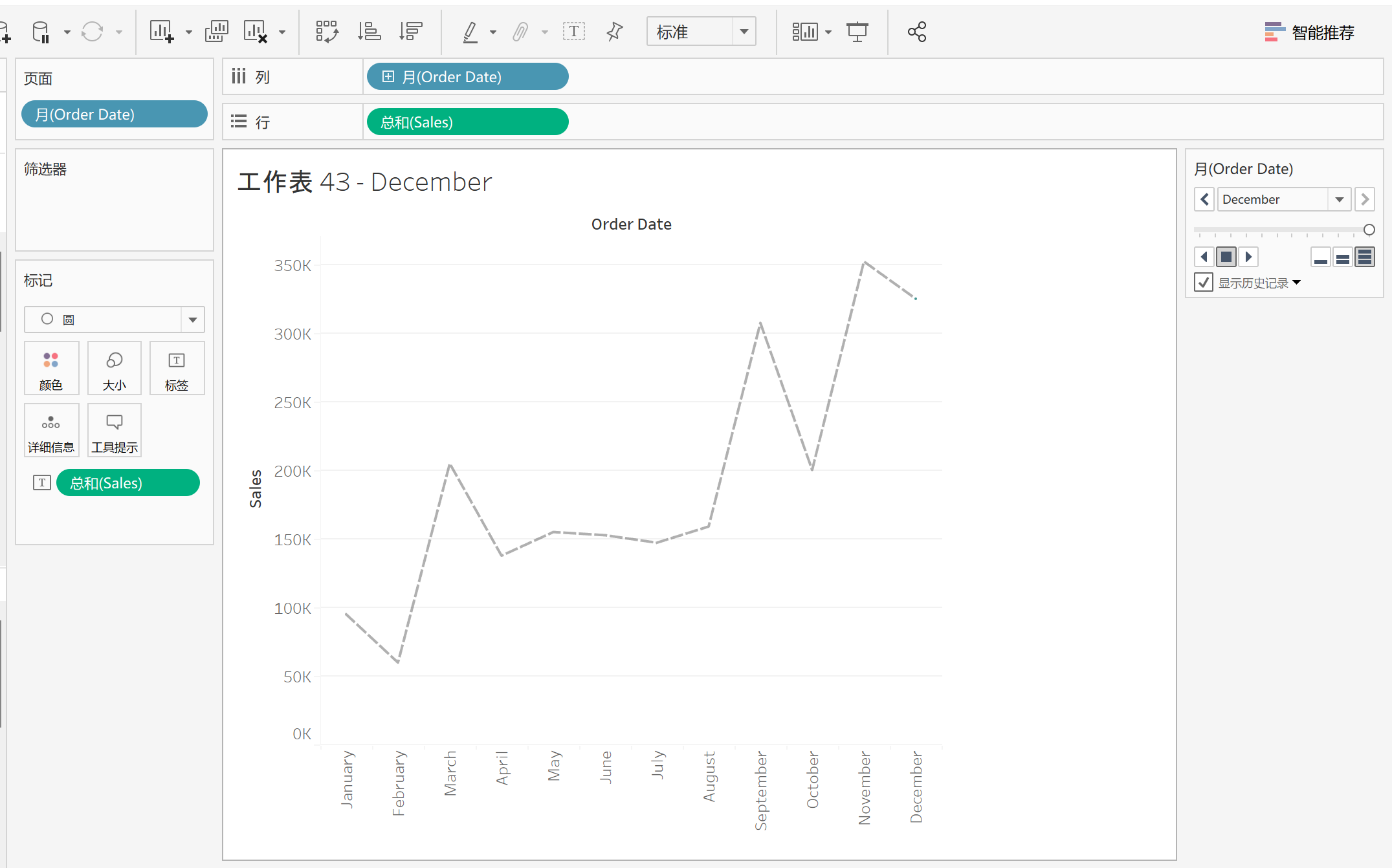Click the page slider handle
The width and height of the screenshot is (1392, 868).
(1369, 230)
